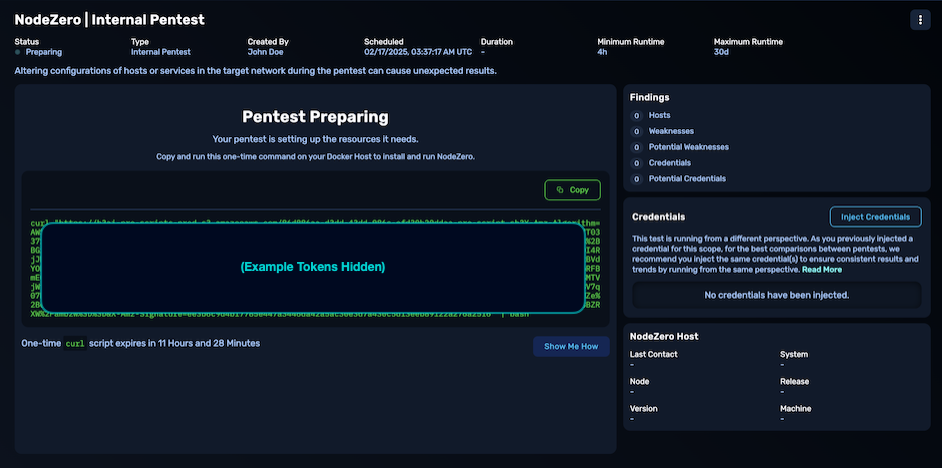Click the System field label
The width and height of the screenshot is (942, 468).
[794, 354]
